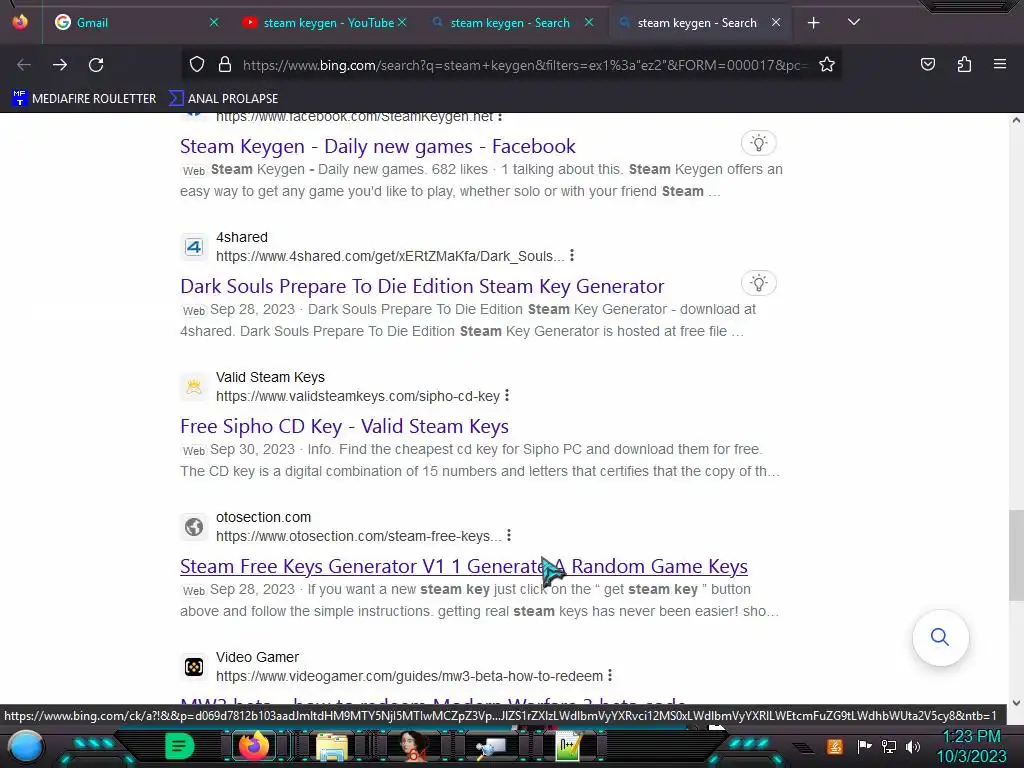Click the 4shared.com result URL text
Image resolution: width=1024 pixels, height=768 pixels.
[390, 256]
